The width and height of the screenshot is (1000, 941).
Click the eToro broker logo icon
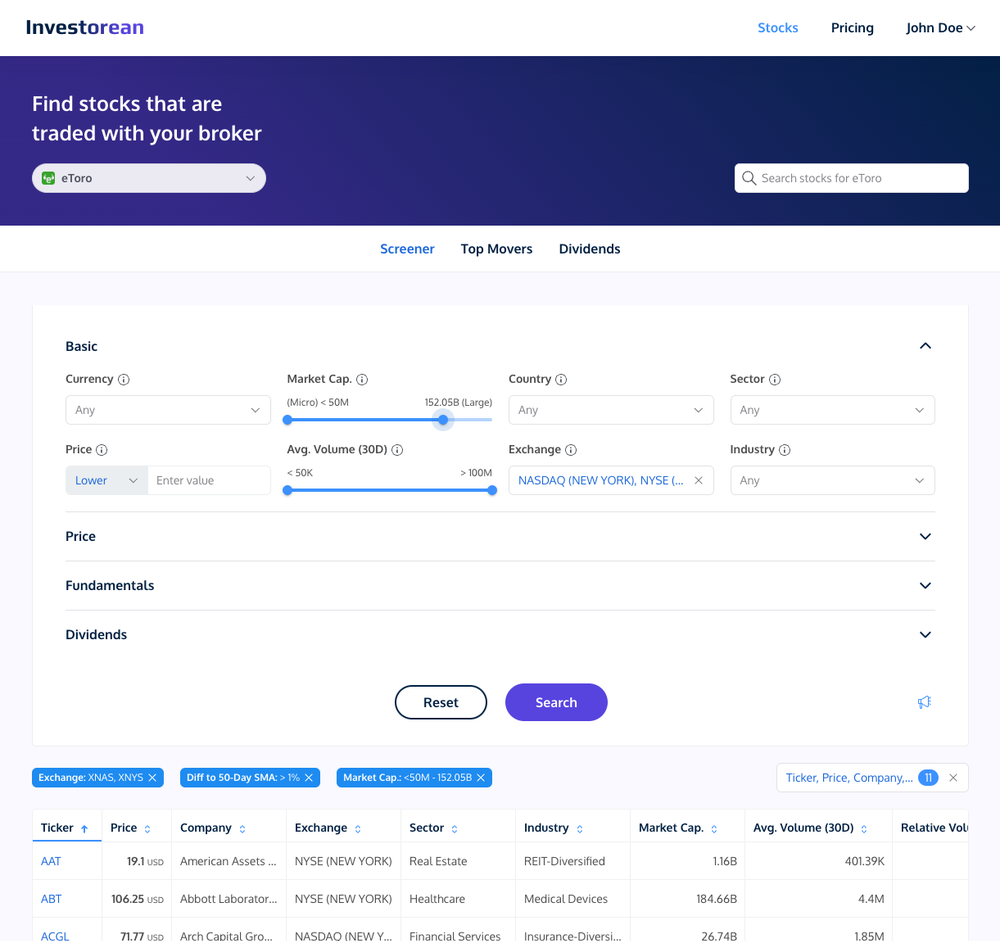click(48, 178)
